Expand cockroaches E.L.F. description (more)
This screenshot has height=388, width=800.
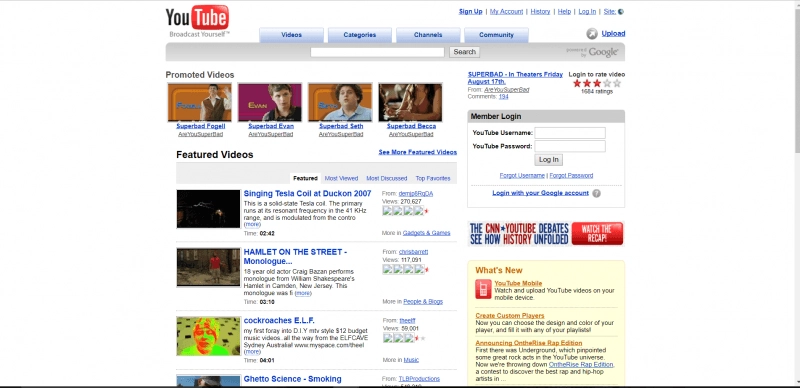tap(252, 352)
